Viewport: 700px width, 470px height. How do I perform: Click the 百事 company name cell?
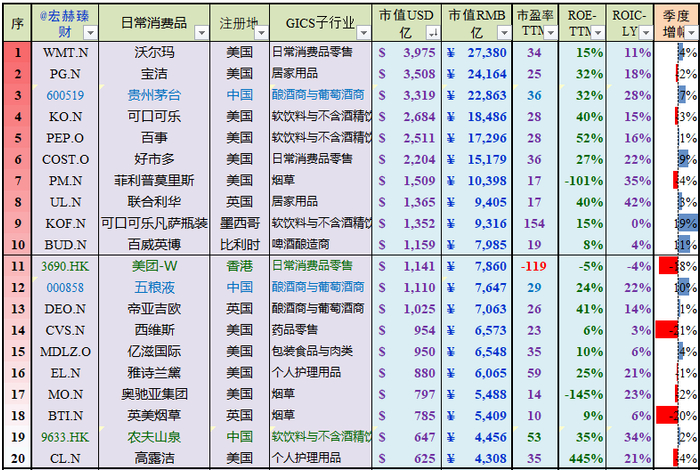(154, 138)
